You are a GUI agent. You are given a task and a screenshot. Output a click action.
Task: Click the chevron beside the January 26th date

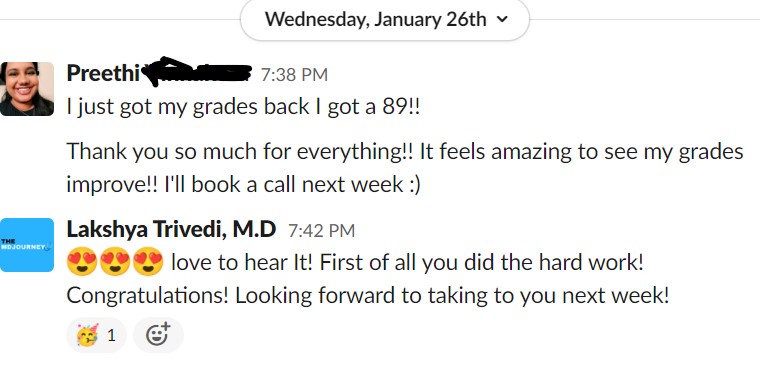[503, 20]
